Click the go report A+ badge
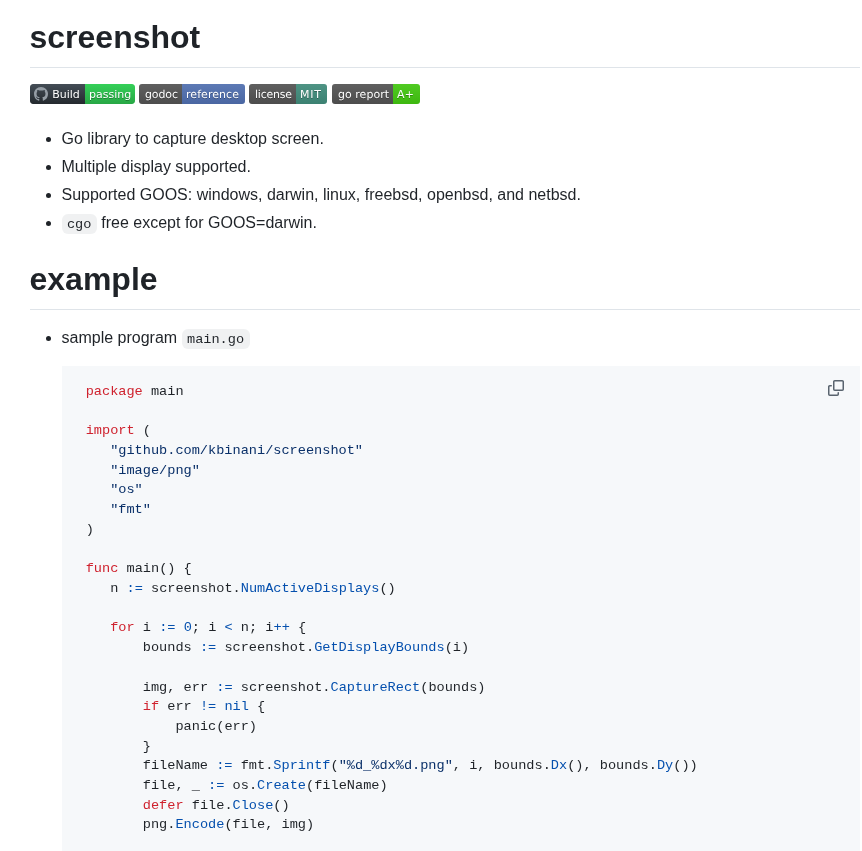Screen dimensions: 862x851 pos(375,93)
